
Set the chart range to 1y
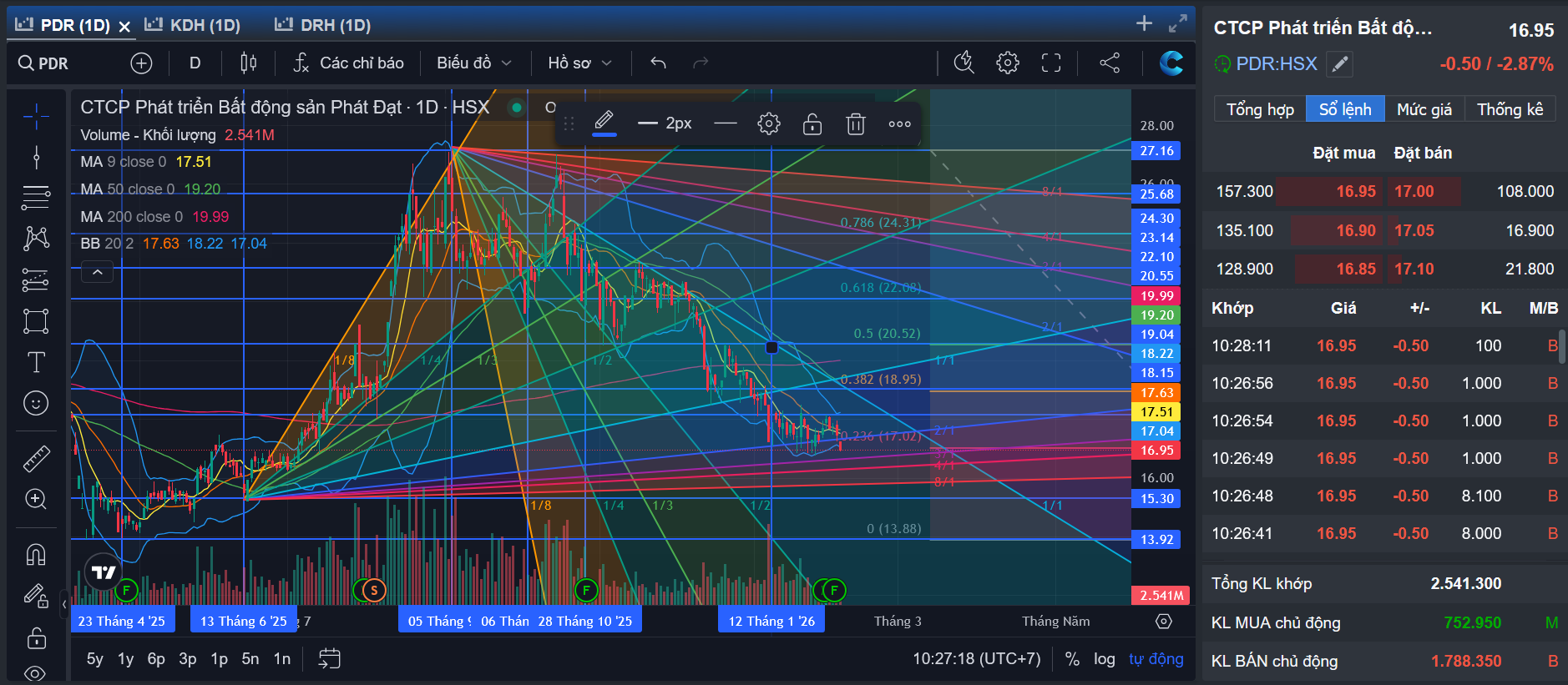(x=126, y=659)
